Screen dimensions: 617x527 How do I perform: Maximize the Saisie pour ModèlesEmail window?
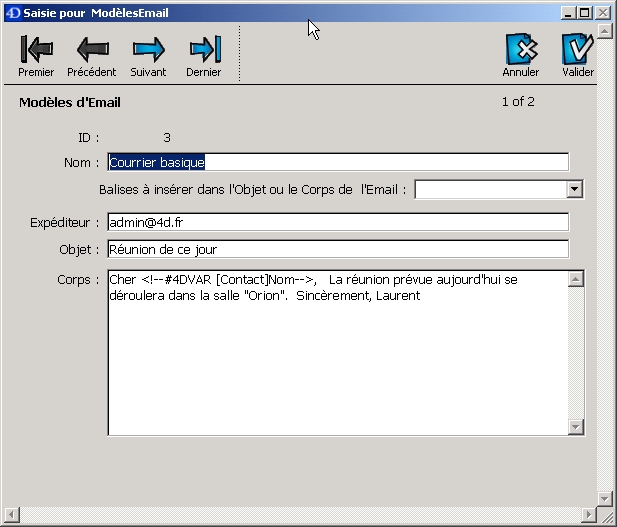(585, 13)
